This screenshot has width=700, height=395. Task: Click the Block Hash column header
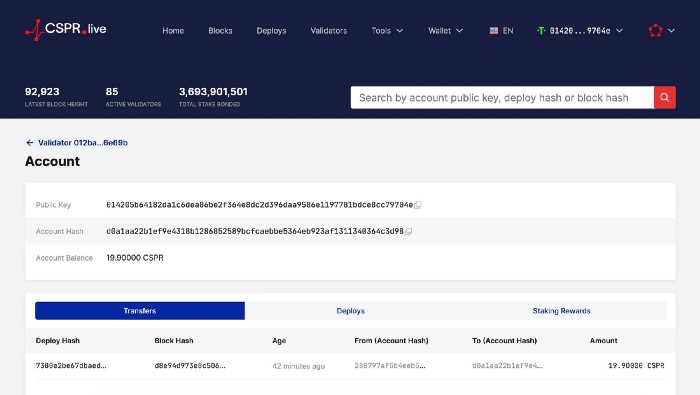(174, 341)
